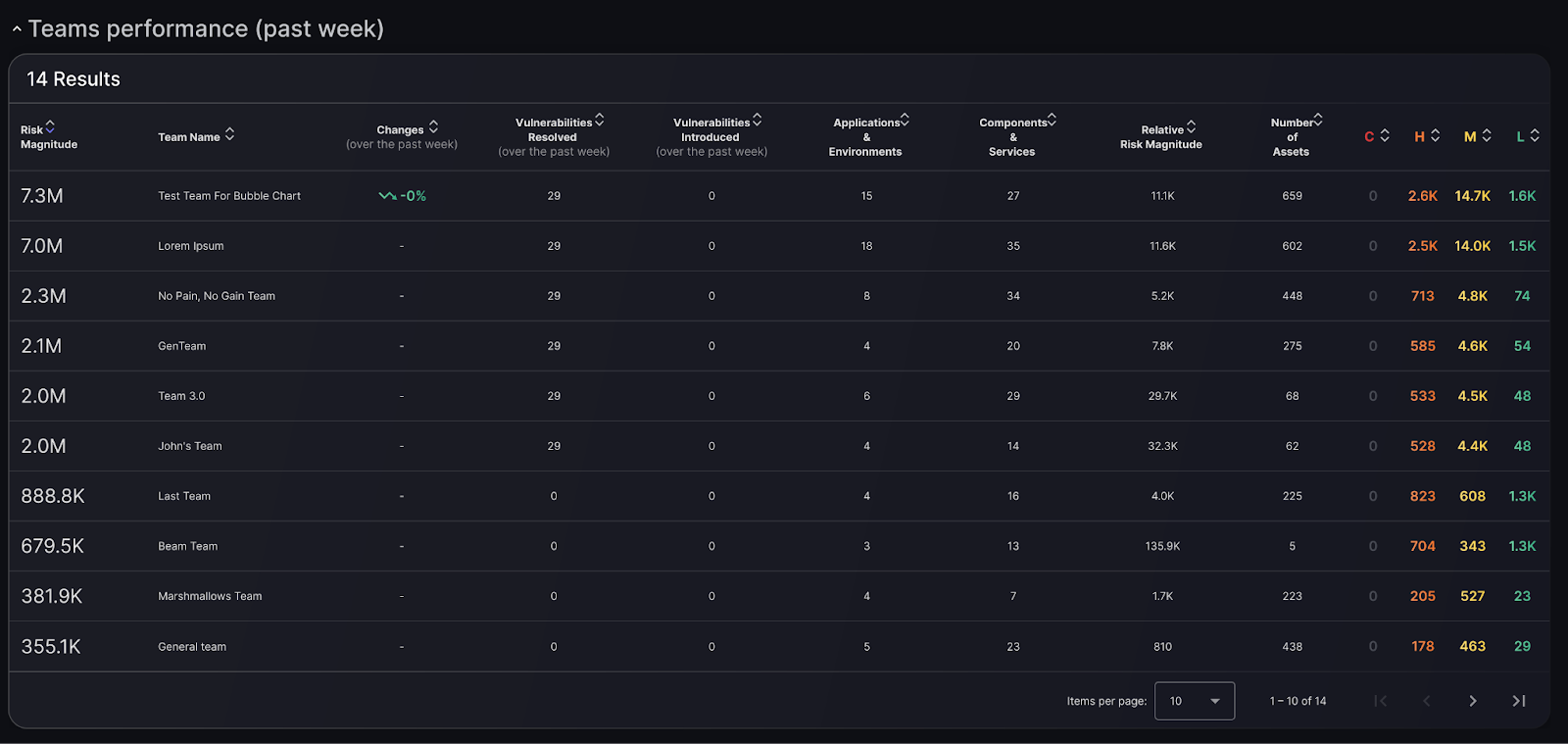Screen dimensions: 1568x744
Task: Open the GenTeam row
Action: coord(779,346)
